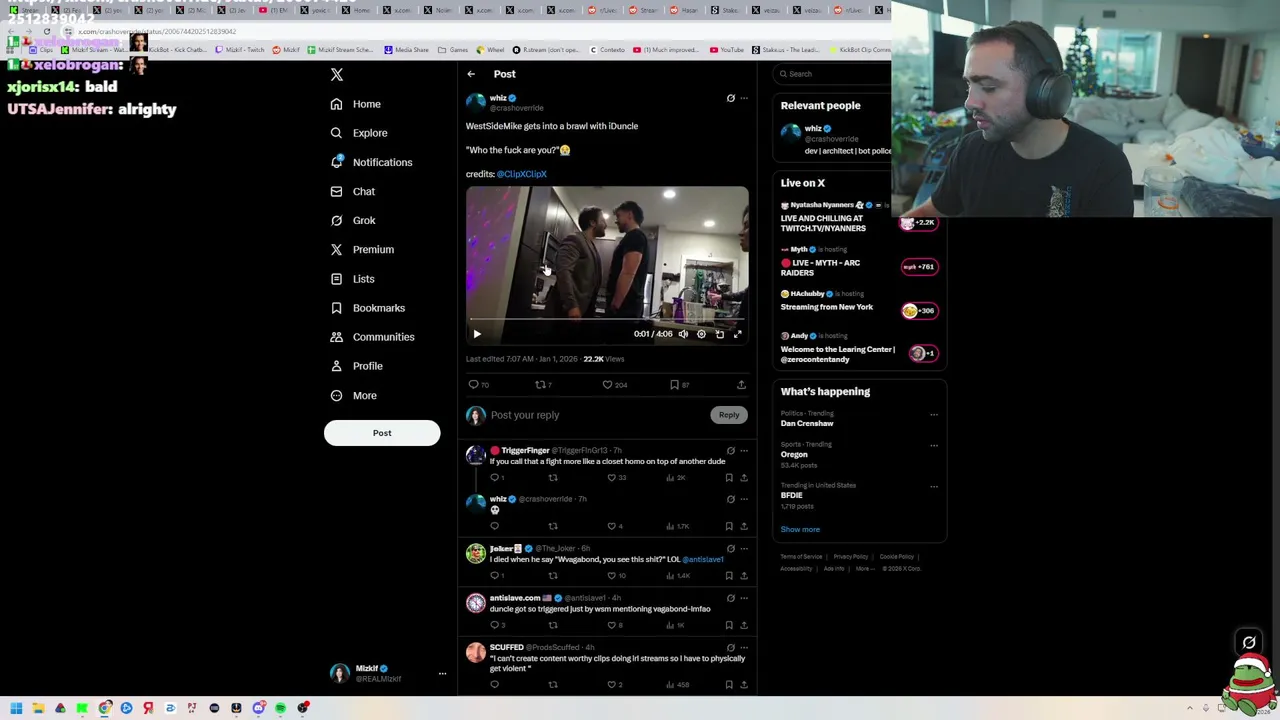
Task: Like whiz's skull emoji reply
Action: [x=615, y=526]
